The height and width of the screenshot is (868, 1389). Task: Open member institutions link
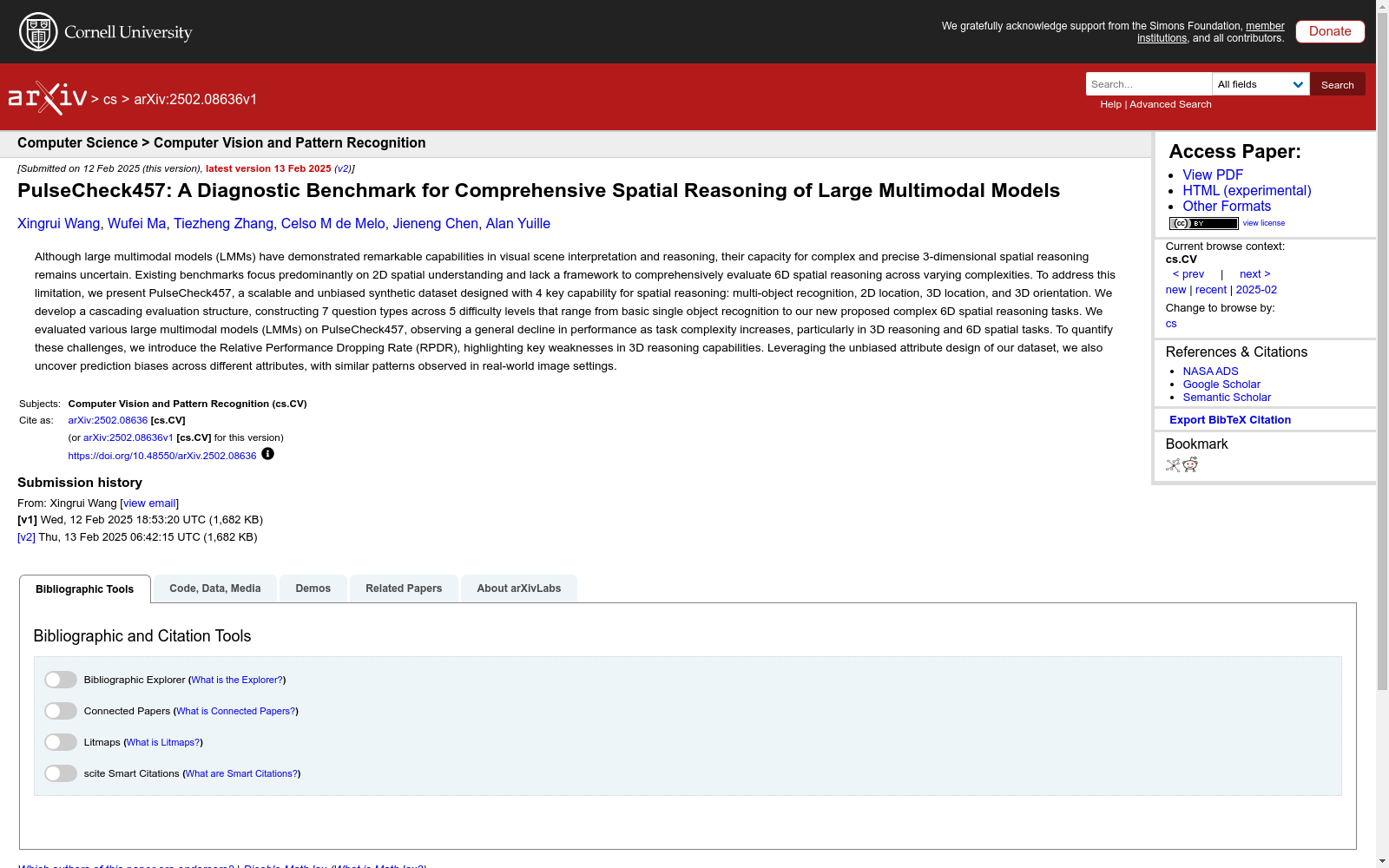point(1211,32)
